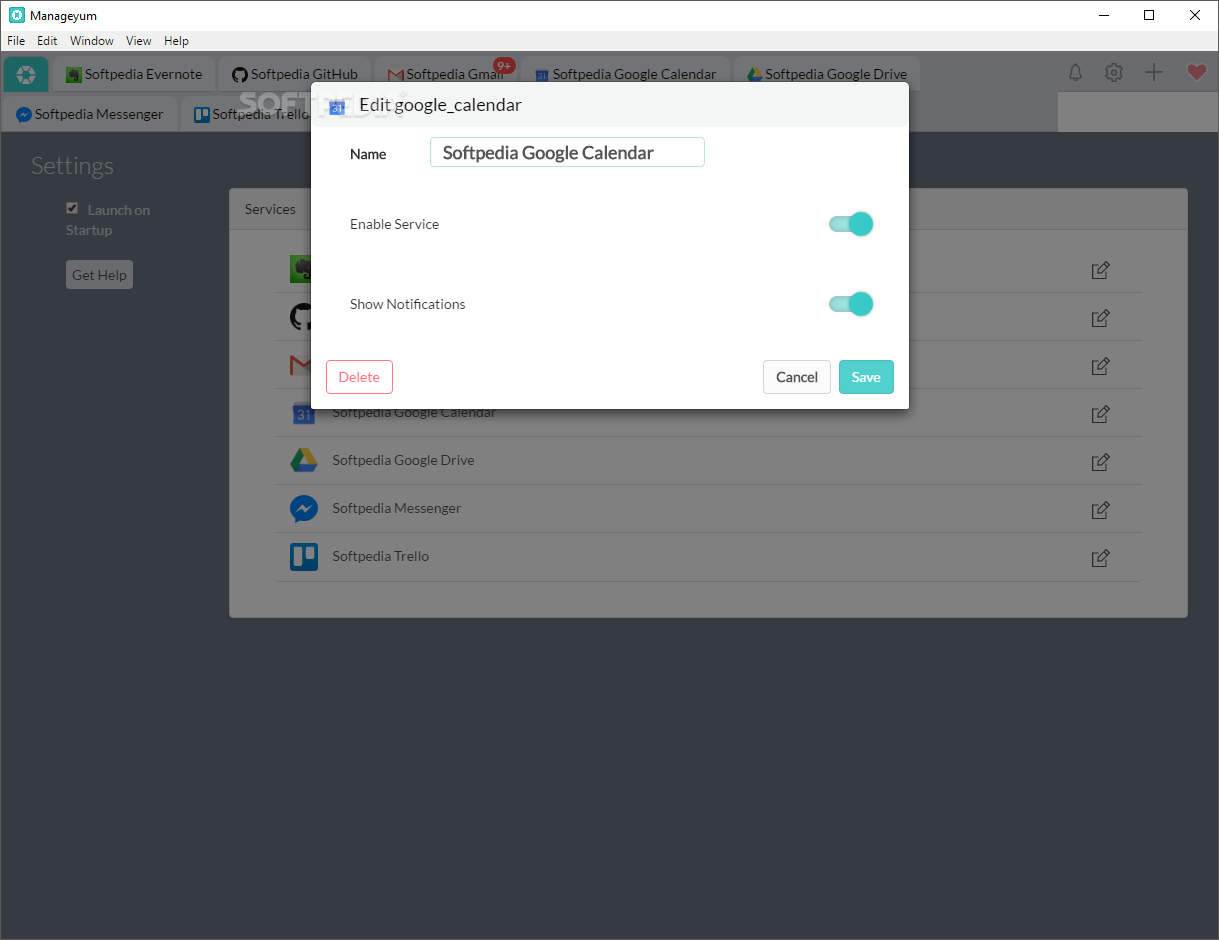
Task: Toggle the Show Notifications switch
Action: pos(851,304)
